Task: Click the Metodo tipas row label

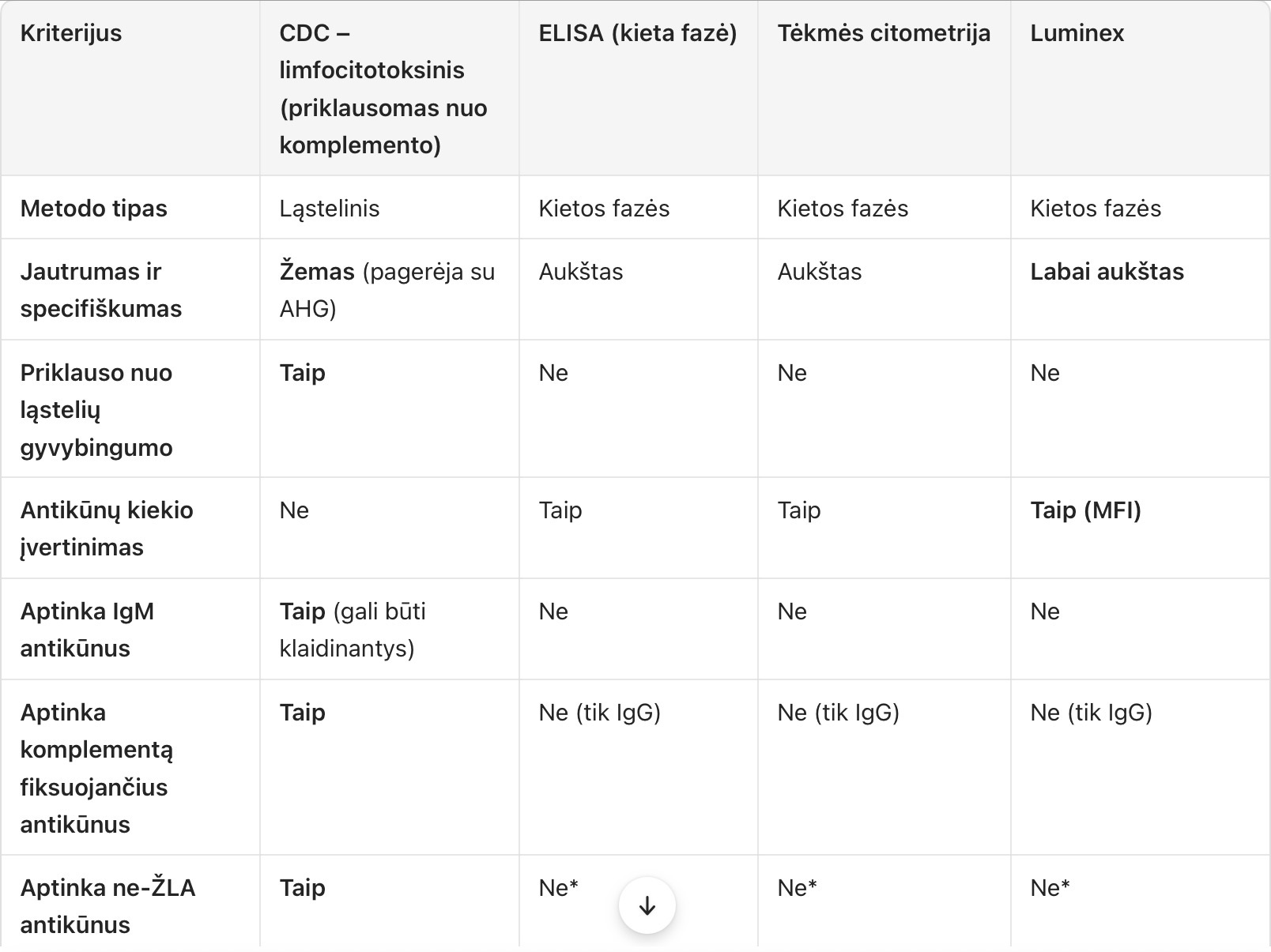Action: 93,209
